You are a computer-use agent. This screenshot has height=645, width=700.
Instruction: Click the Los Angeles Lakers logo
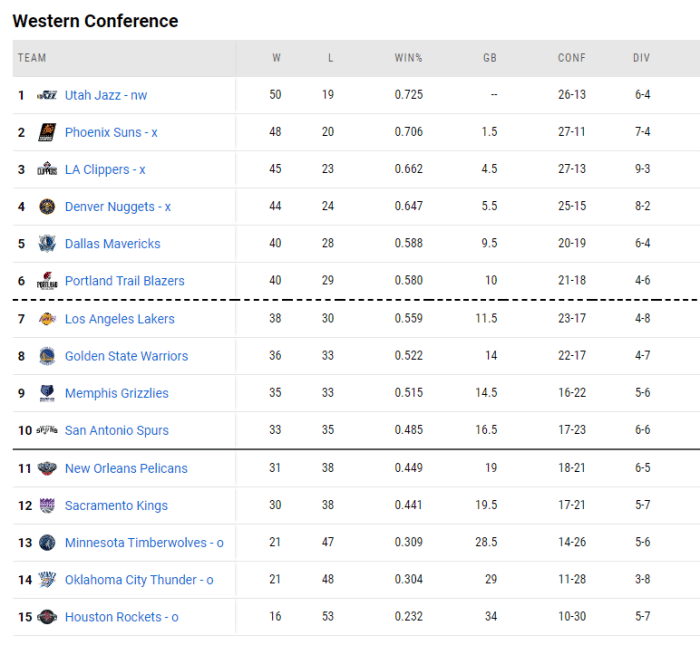click(x=47, y=319)
